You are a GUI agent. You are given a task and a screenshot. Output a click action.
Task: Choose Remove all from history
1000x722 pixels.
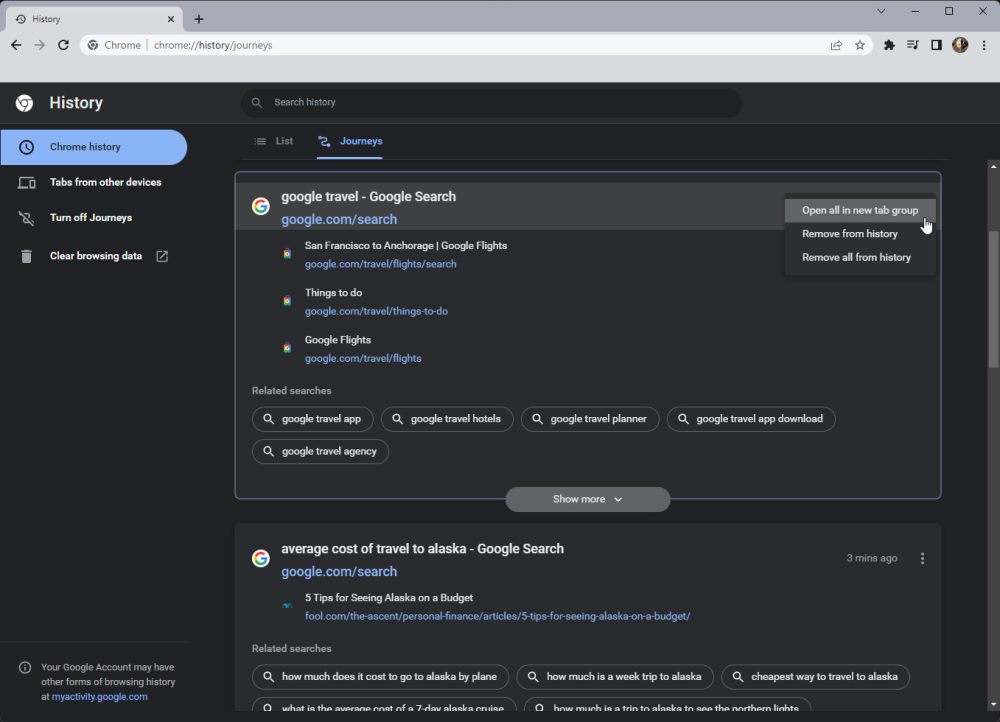[x=856, y=257]
